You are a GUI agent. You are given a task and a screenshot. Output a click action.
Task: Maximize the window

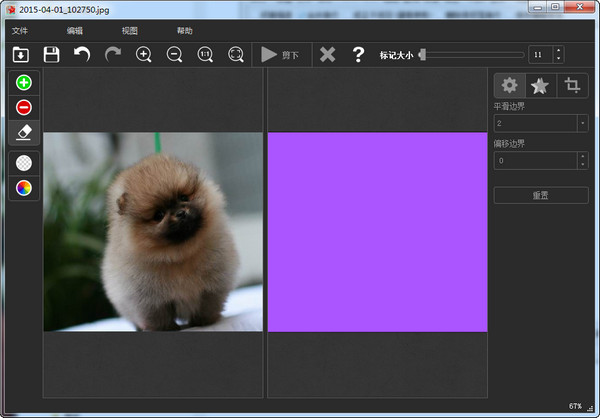(555, 7)
